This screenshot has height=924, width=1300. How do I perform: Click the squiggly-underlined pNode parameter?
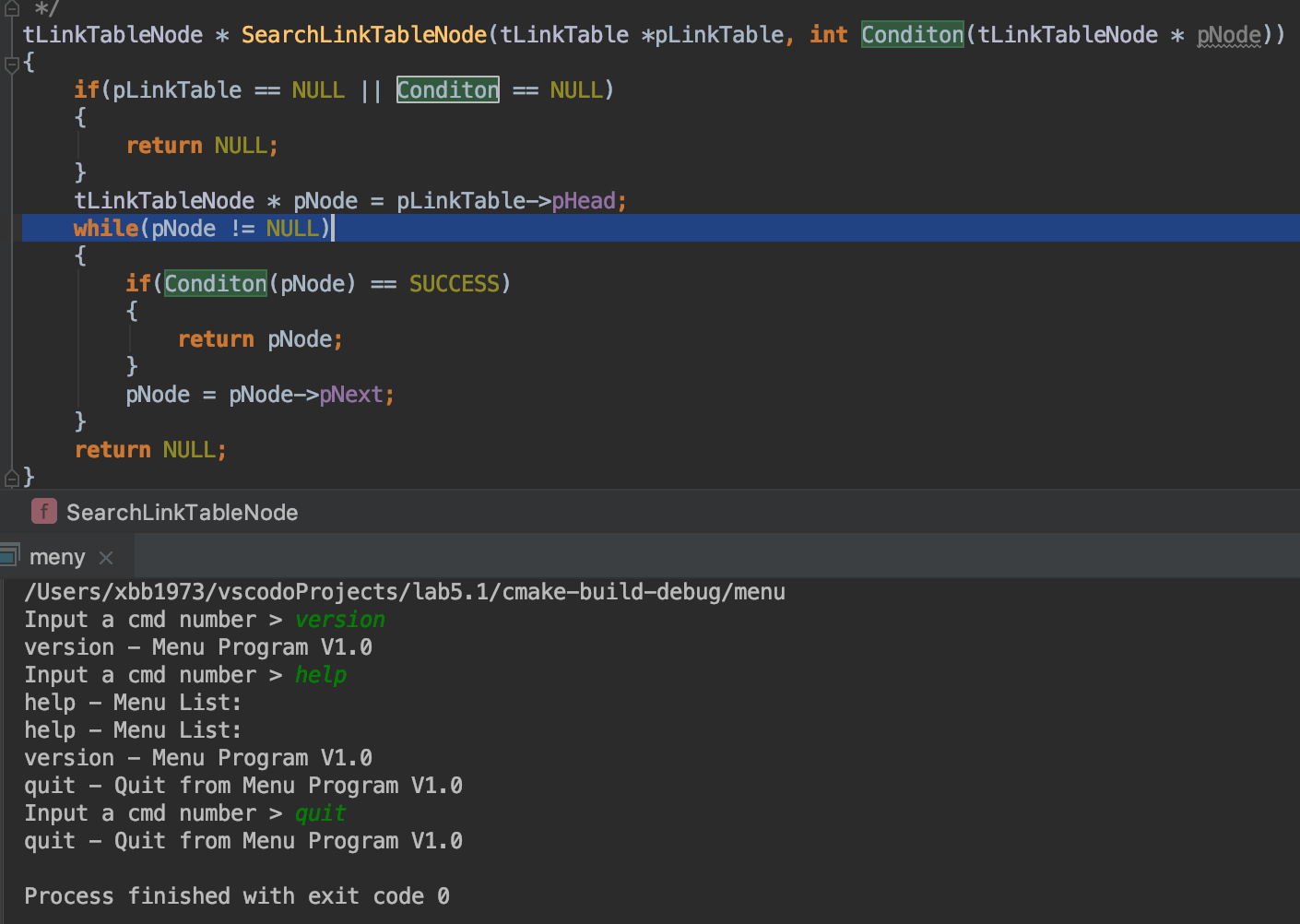1228,35
